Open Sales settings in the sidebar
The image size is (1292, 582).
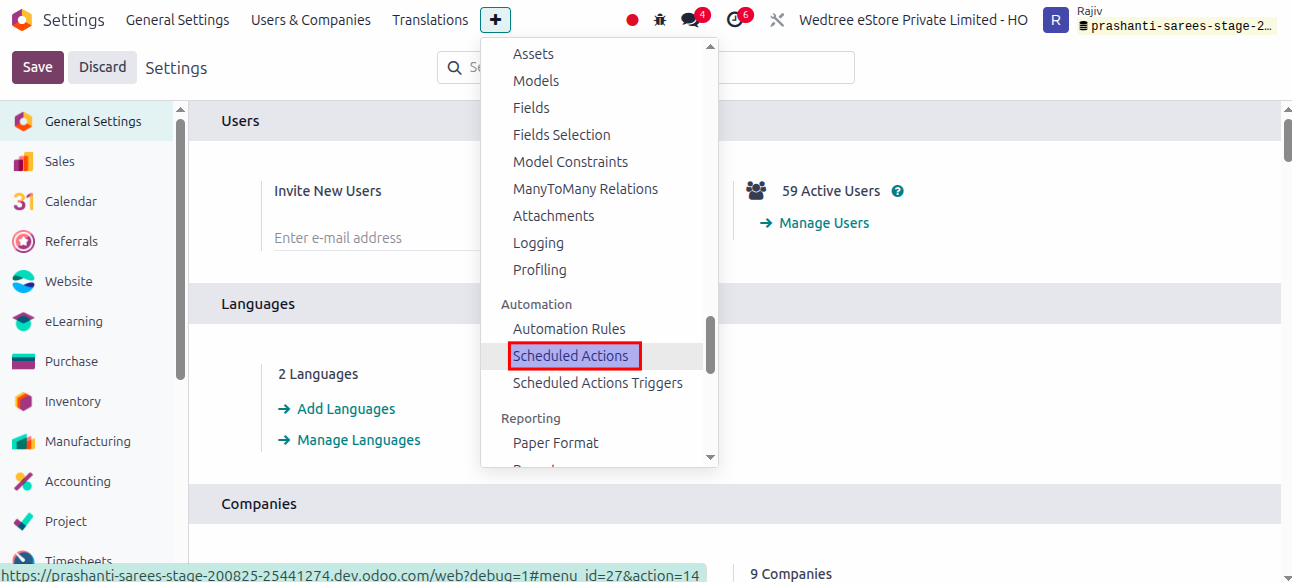coord(59,161)
